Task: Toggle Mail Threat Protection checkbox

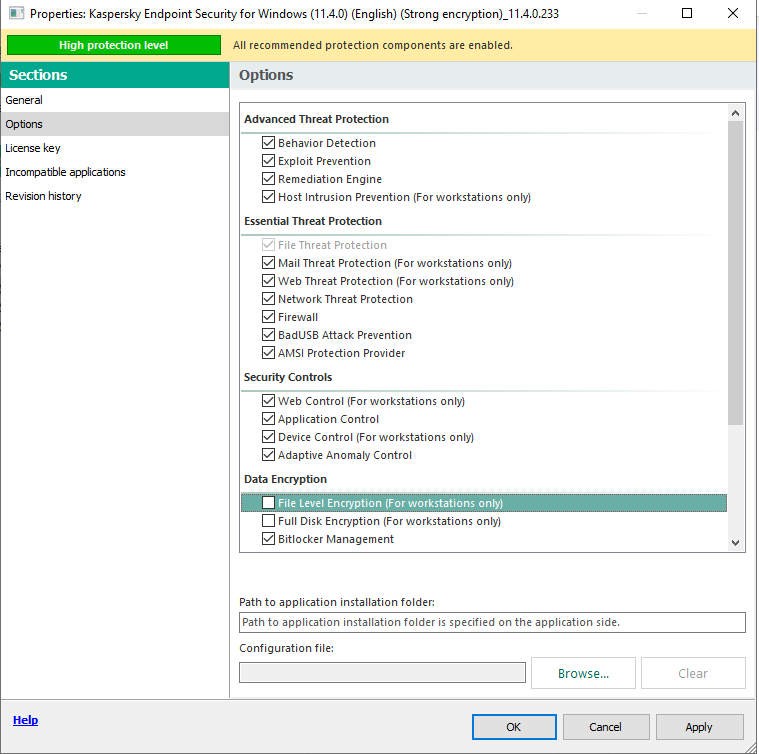Action: (x=268, y=263)
